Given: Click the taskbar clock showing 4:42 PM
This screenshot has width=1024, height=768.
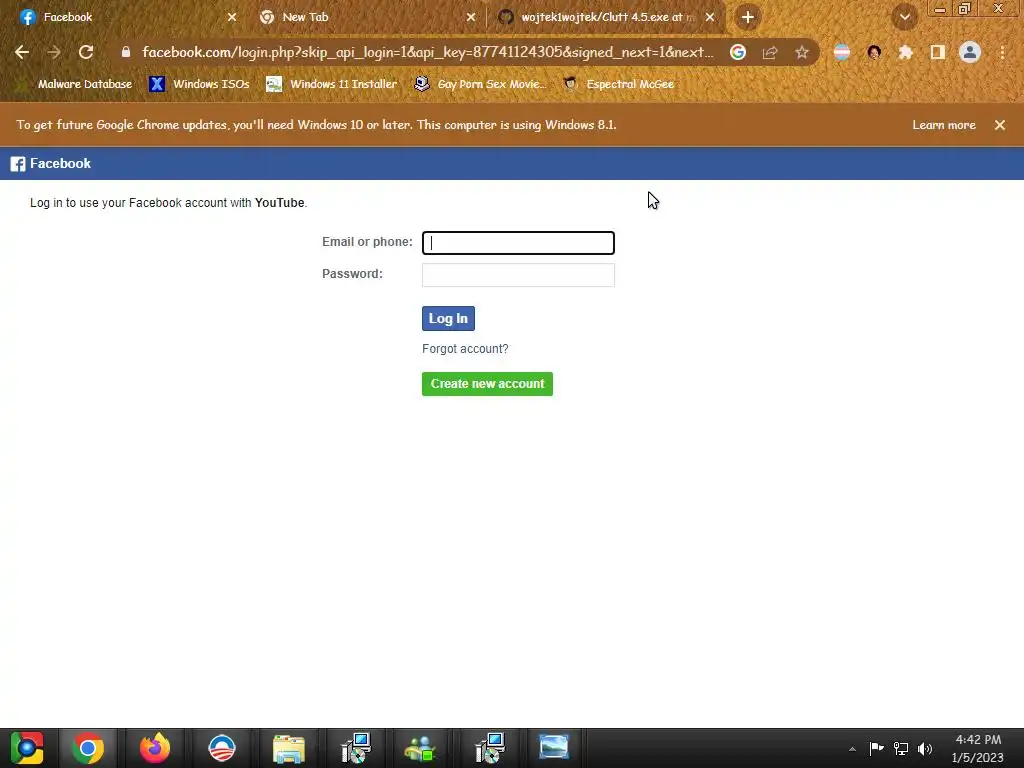Looking at the screenshot, I should point(978,748).
